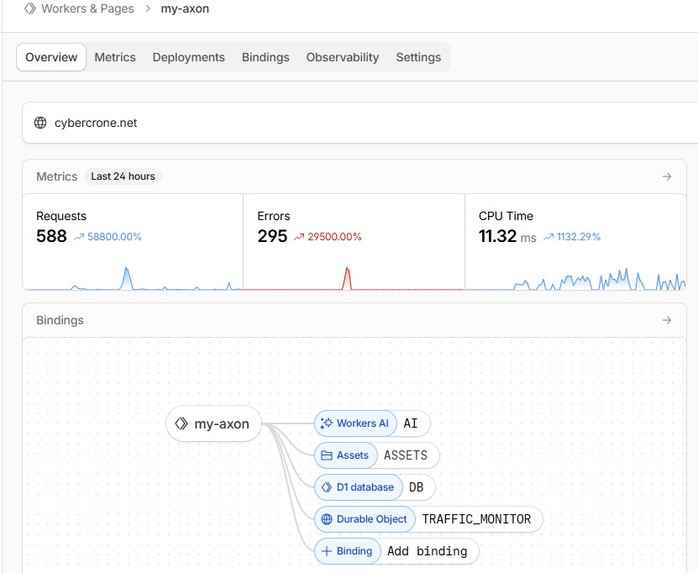Select the my-axon worker node
The height and width of the screenshot is (573, 698).
tap(214, 423)
